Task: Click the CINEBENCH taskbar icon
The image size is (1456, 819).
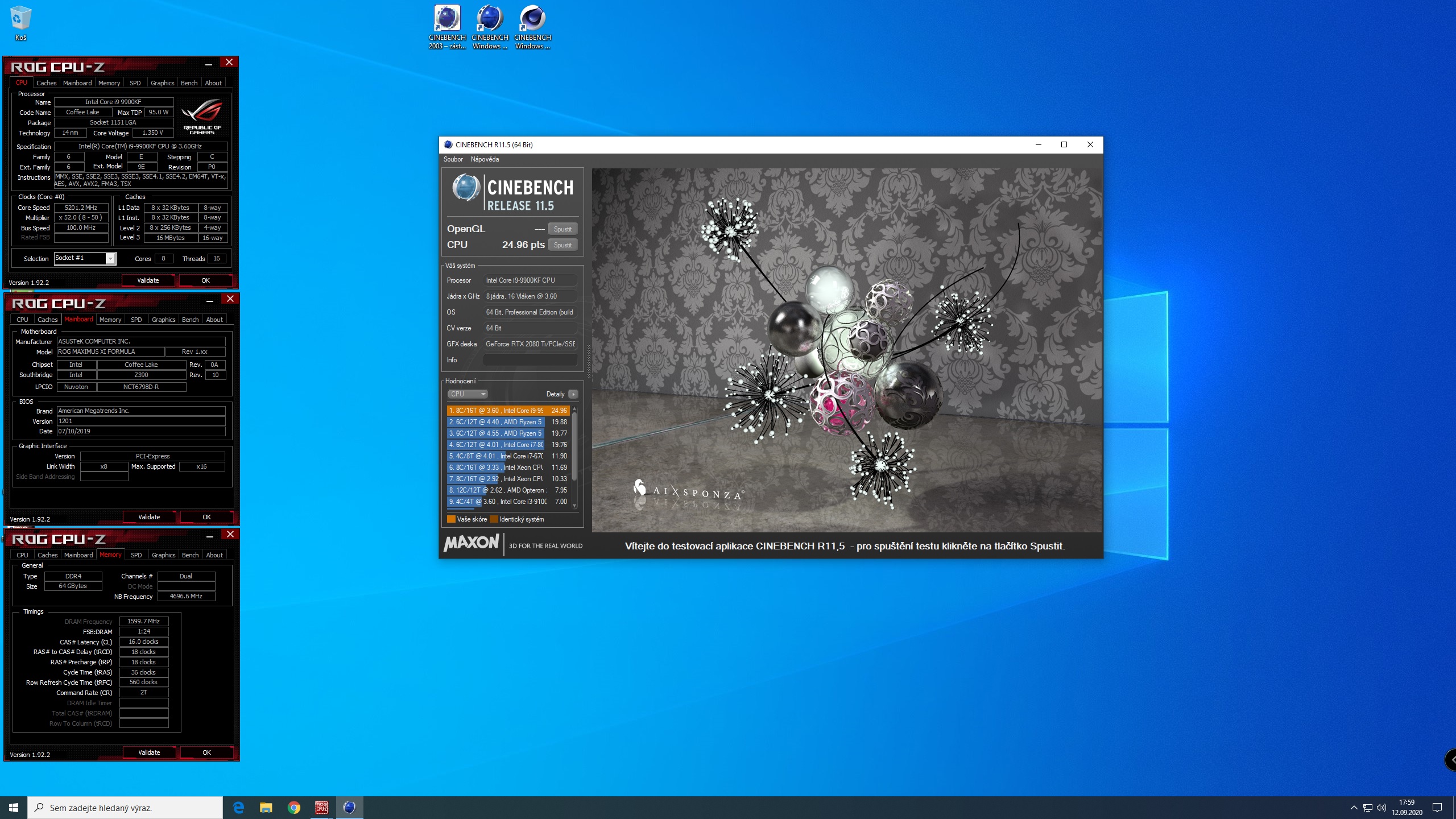Action: click(x=349, y=808)
